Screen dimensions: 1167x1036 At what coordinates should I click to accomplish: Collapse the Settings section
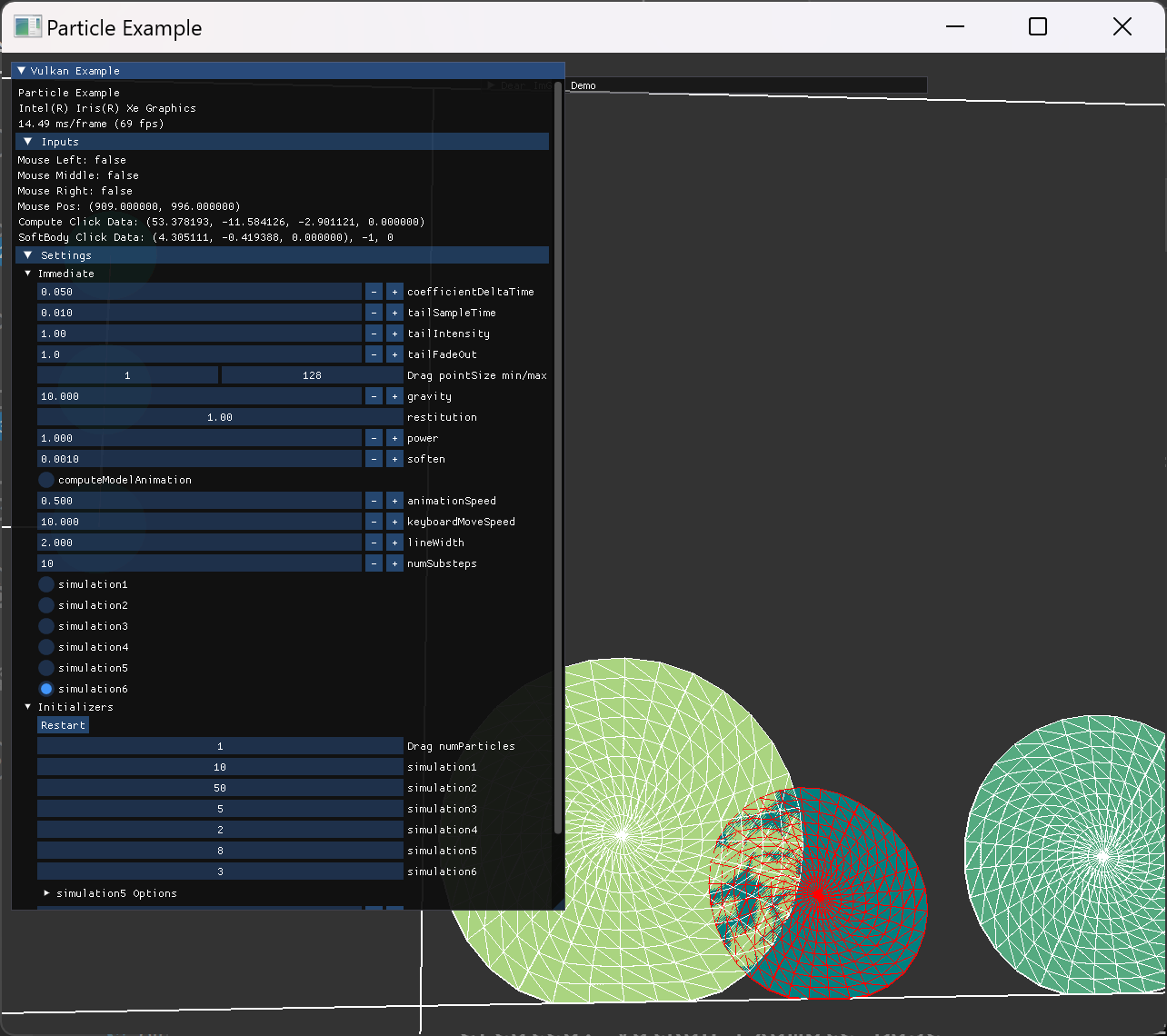tap(28, 255)
